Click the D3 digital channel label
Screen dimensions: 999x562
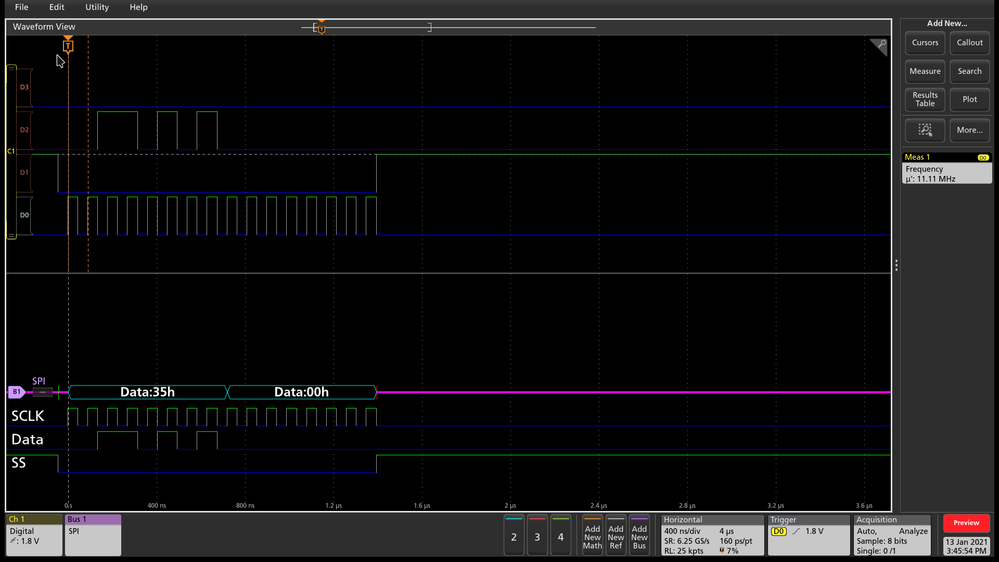pos(24,87)
